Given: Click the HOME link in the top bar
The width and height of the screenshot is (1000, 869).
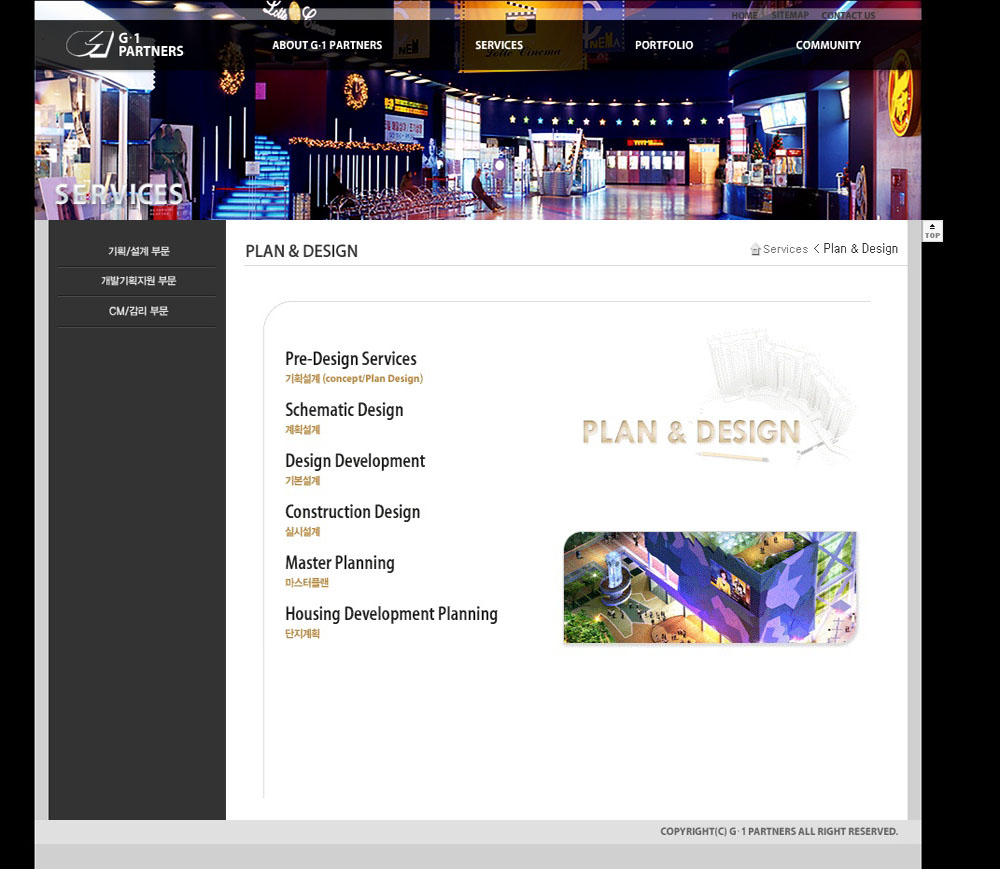Looking at the screenshot, I should (x=744, y=16).
